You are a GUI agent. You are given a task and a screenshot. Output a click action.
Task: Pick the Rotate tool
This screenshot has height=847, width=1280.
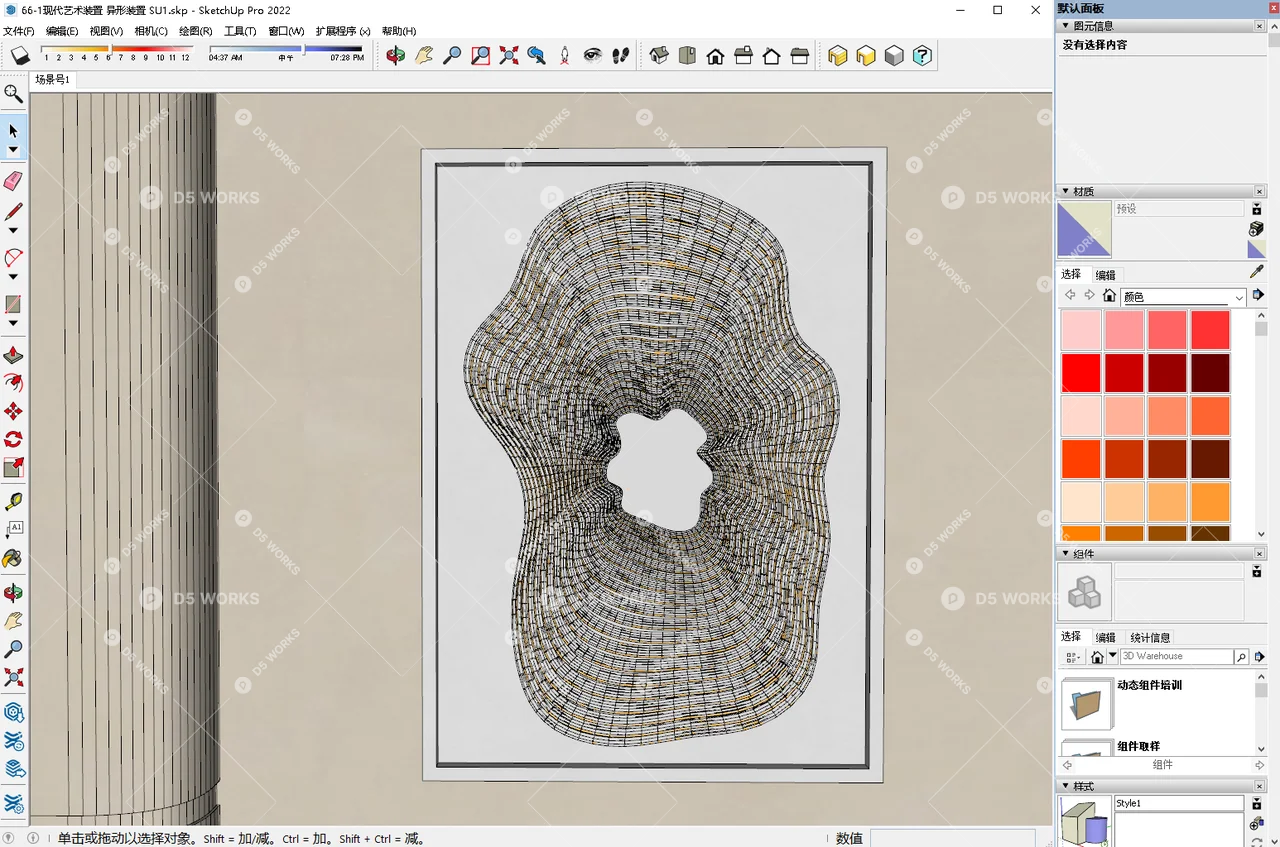coord(13,439)
